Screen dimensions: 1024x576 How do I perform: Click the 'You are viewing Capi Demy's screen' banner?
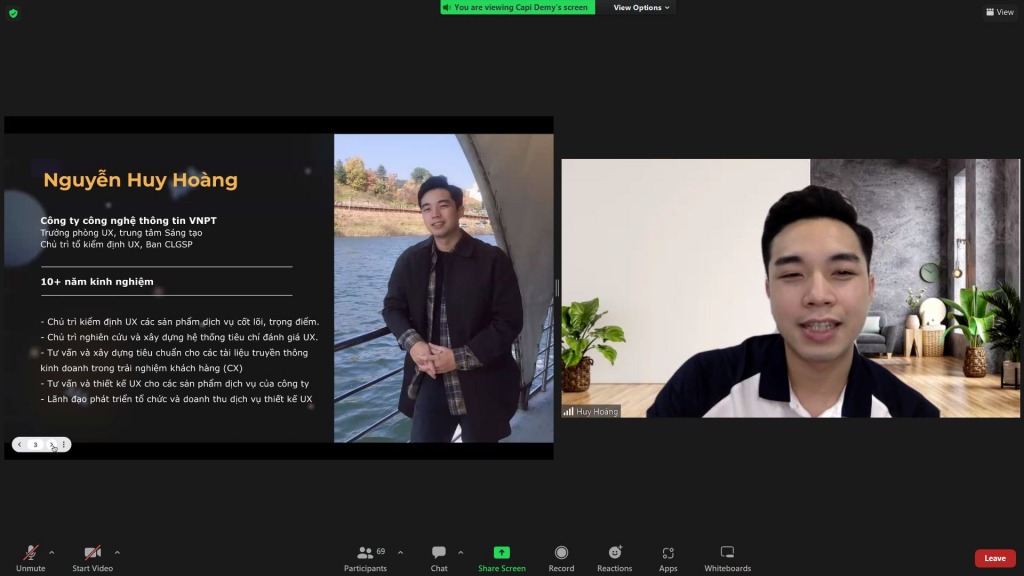[x=517, y=7]
